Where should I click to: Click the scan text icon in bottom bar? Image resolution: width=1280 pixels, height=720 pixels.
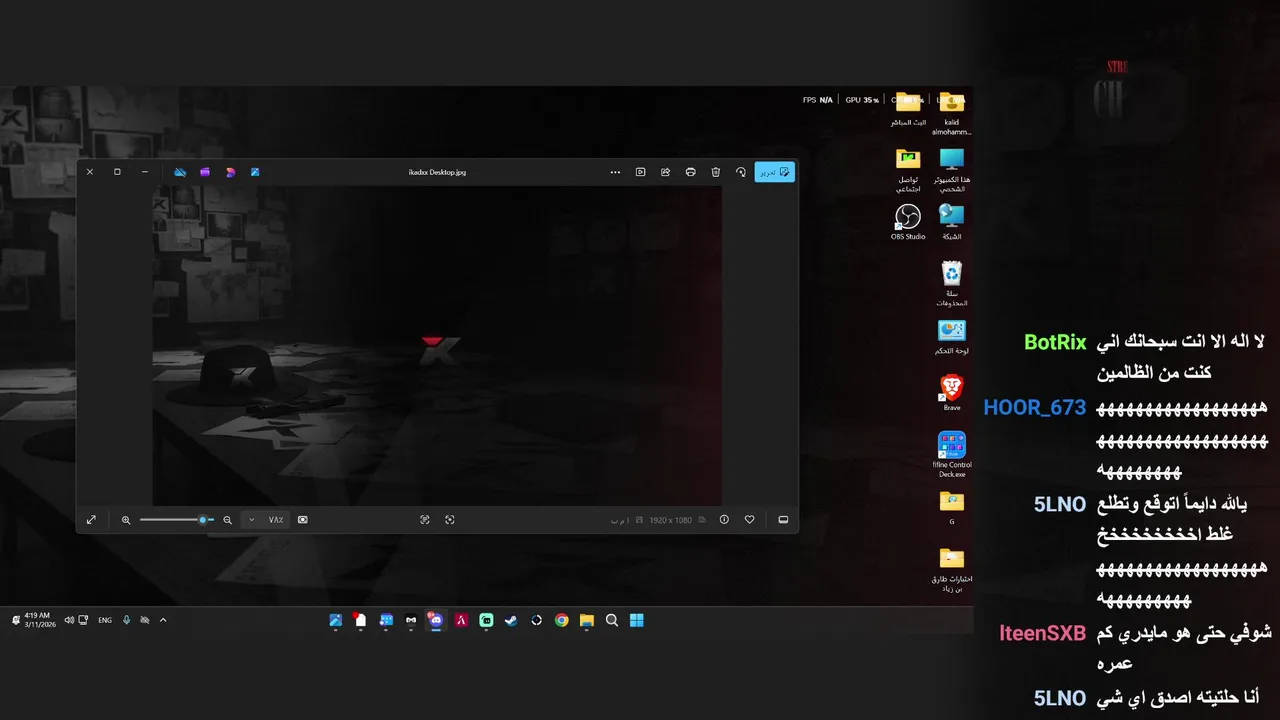[425, 520]
